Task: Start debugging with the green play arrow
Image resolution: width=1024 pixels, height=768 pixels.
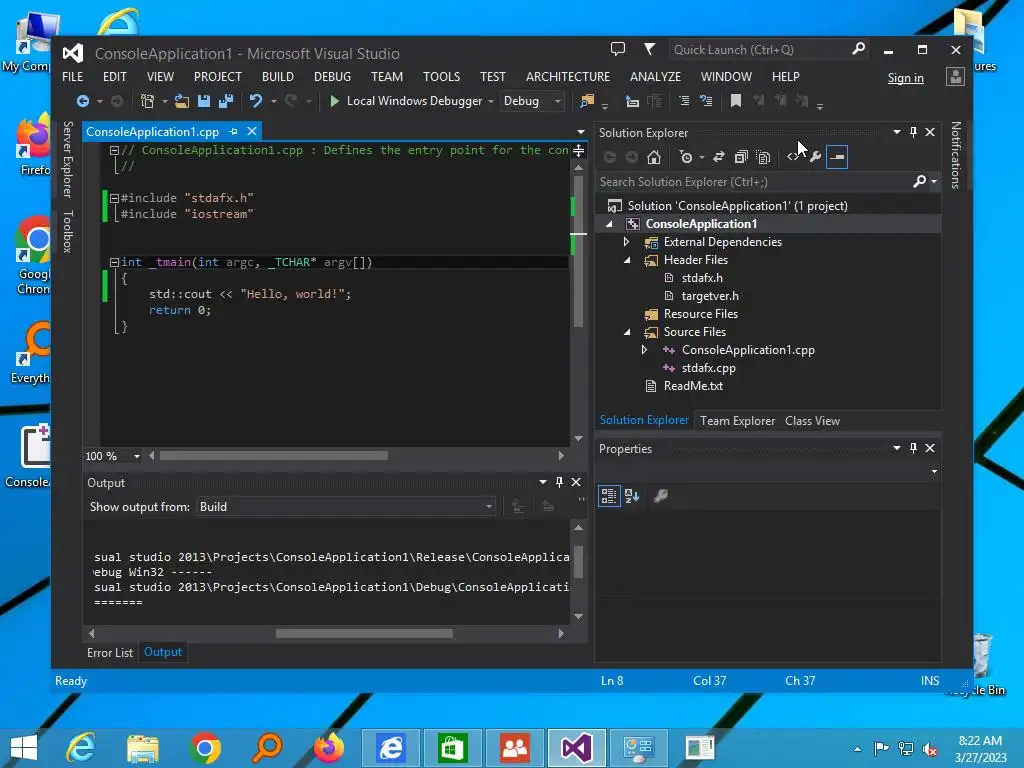Action: click(x=334, y=101)
